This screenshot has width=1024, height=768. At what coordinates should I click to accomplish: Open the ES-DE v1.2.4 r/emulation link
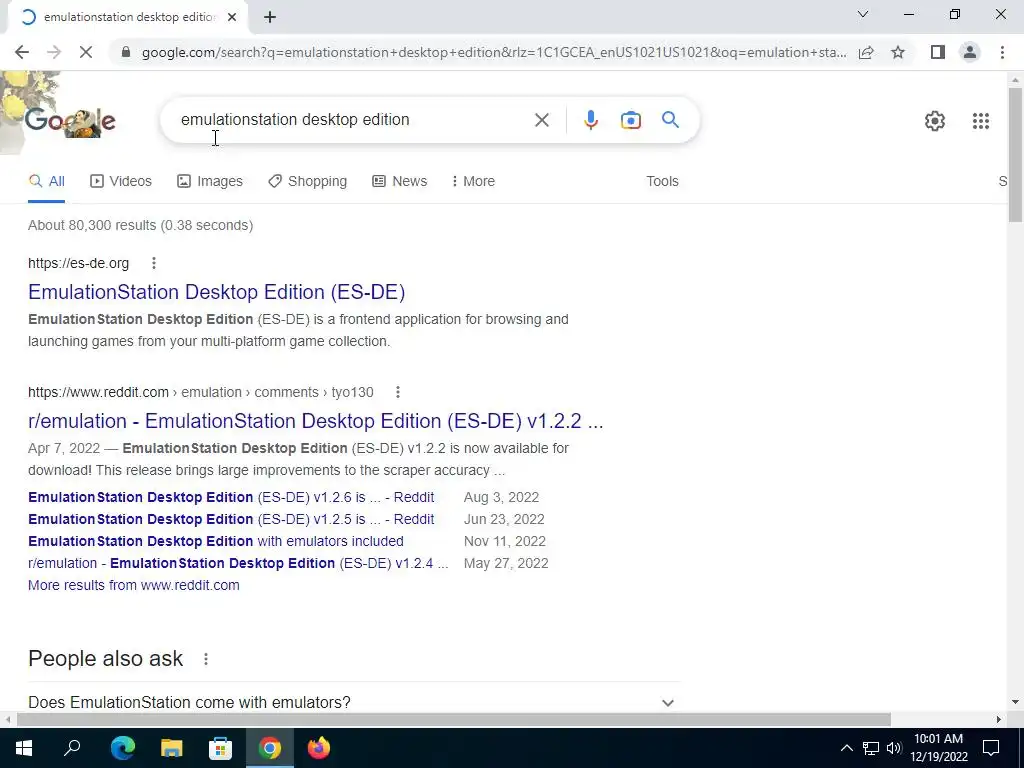[238, 563]
